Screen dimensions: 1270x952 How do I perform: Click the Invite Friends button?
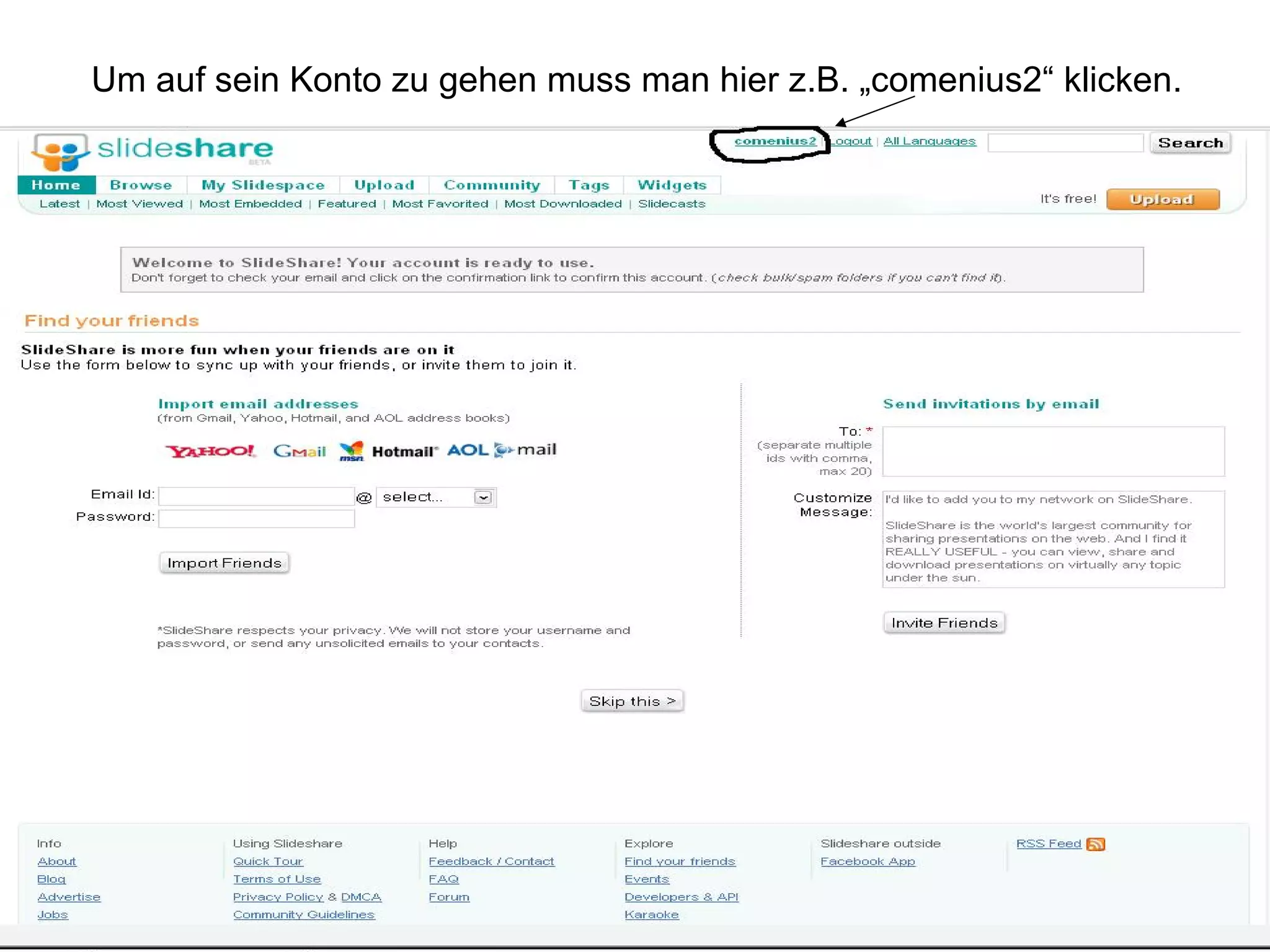pos(944,623)
